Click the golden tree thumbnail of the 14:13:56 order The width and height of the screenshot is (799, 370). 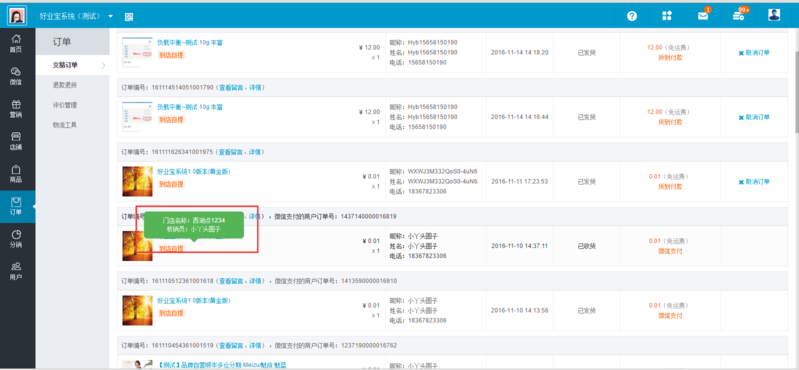pos(137,310)
